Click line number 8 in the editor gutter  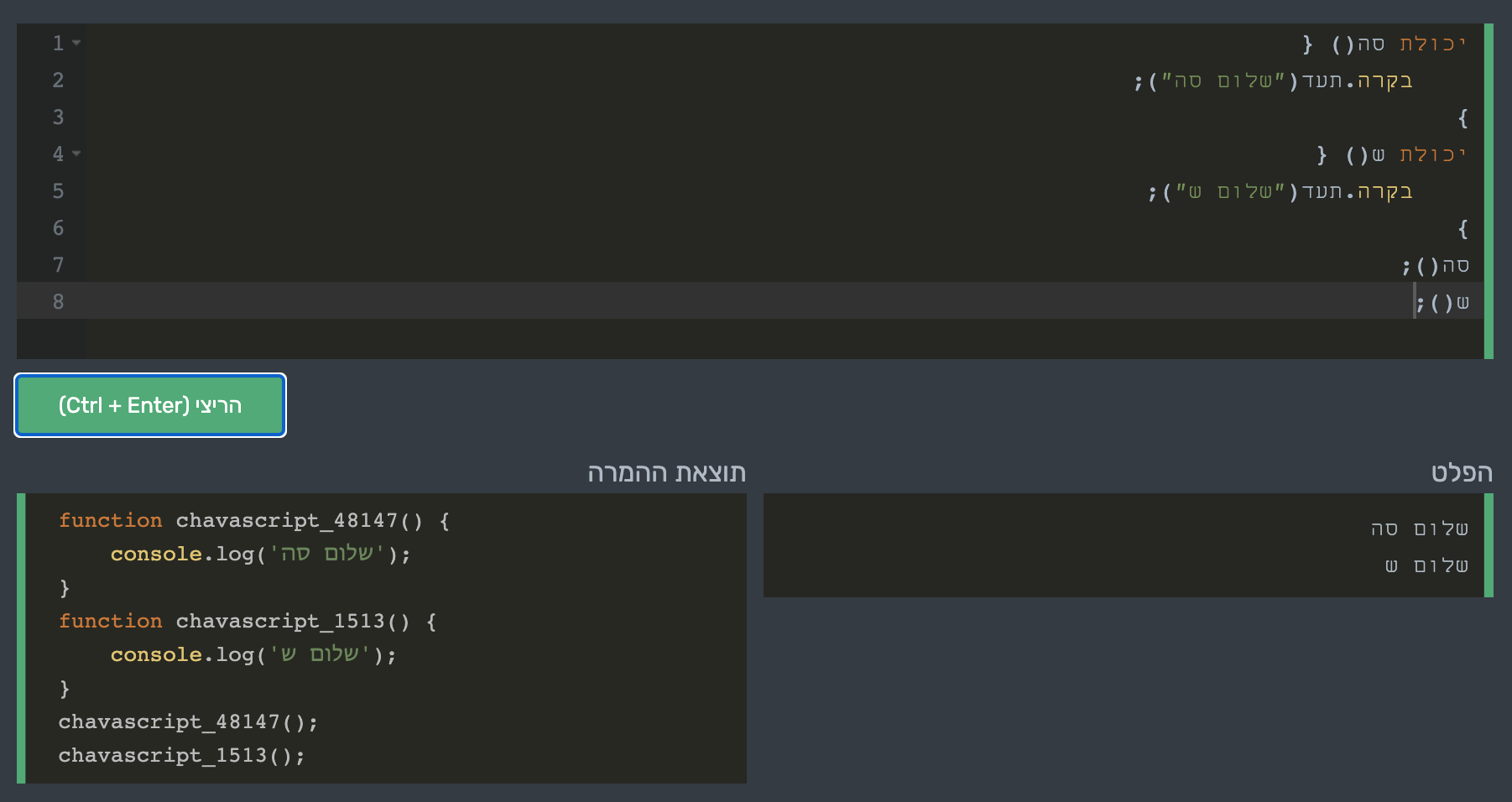click(57, 301)
